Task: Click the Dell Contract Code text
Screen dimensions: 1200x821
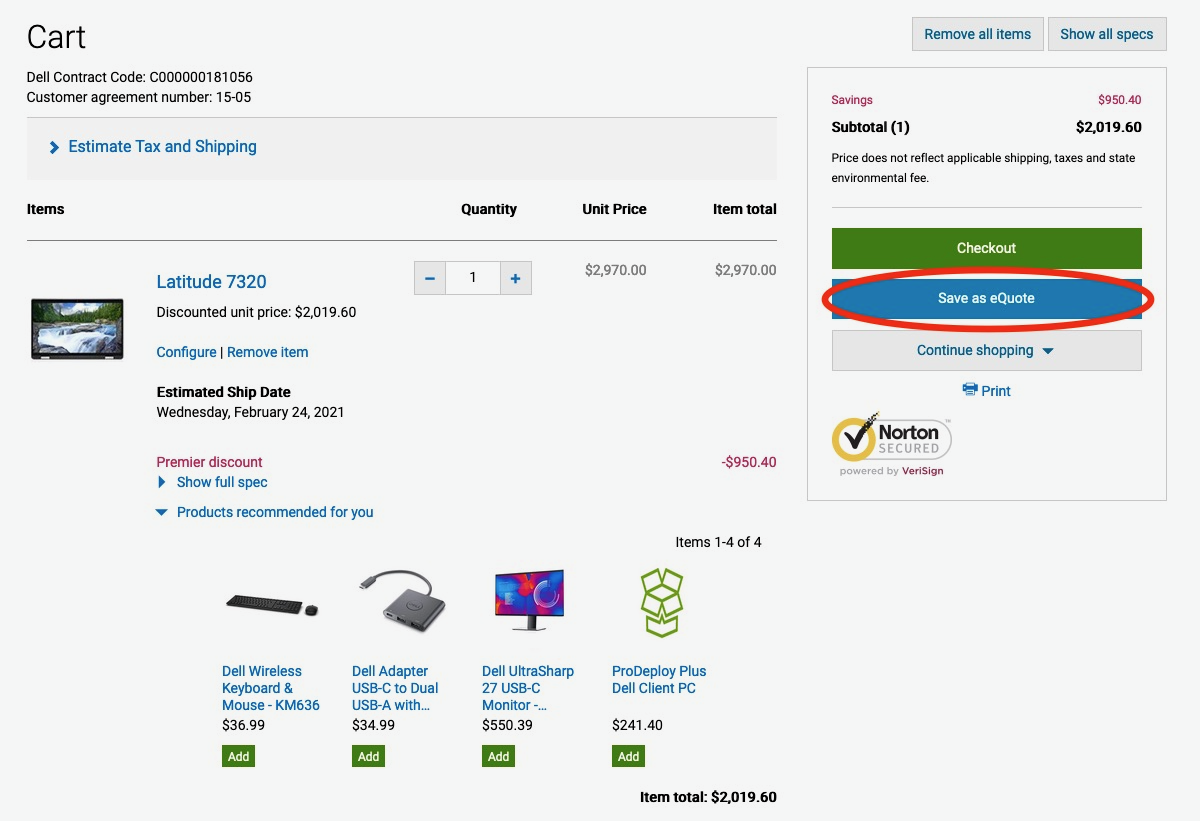Action: [139, 77]
